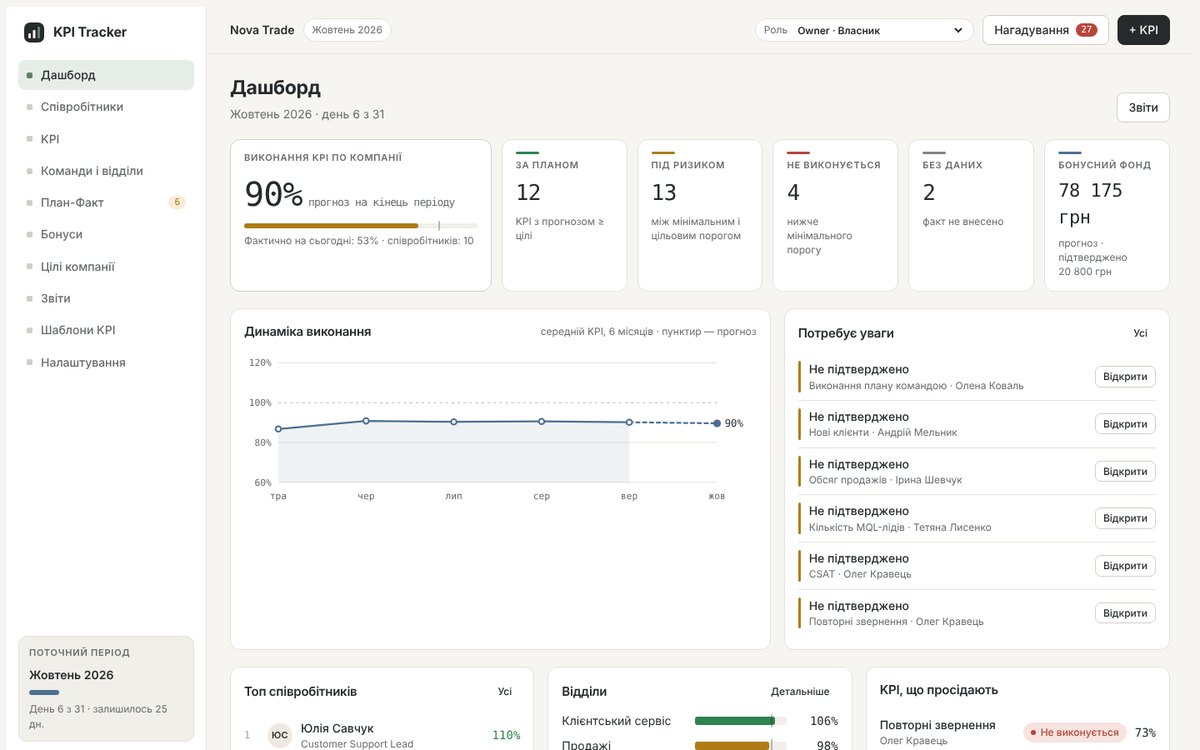The image size is (1200, 750).
Task: Click the тра data point on chart
Action: [278, 429]
